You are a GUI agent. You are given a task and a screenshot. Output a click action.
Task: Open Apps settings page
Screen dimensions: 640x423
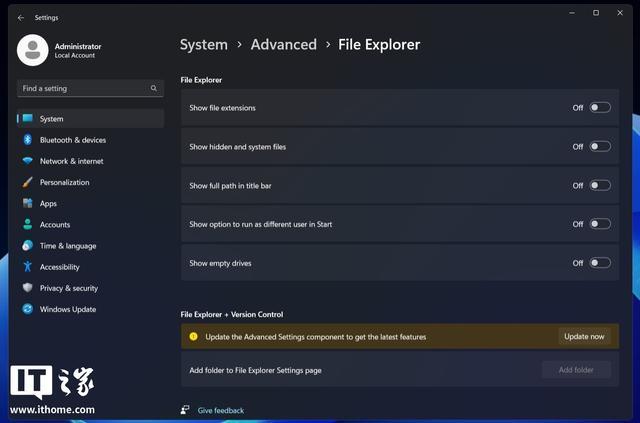tap(48, 203)
